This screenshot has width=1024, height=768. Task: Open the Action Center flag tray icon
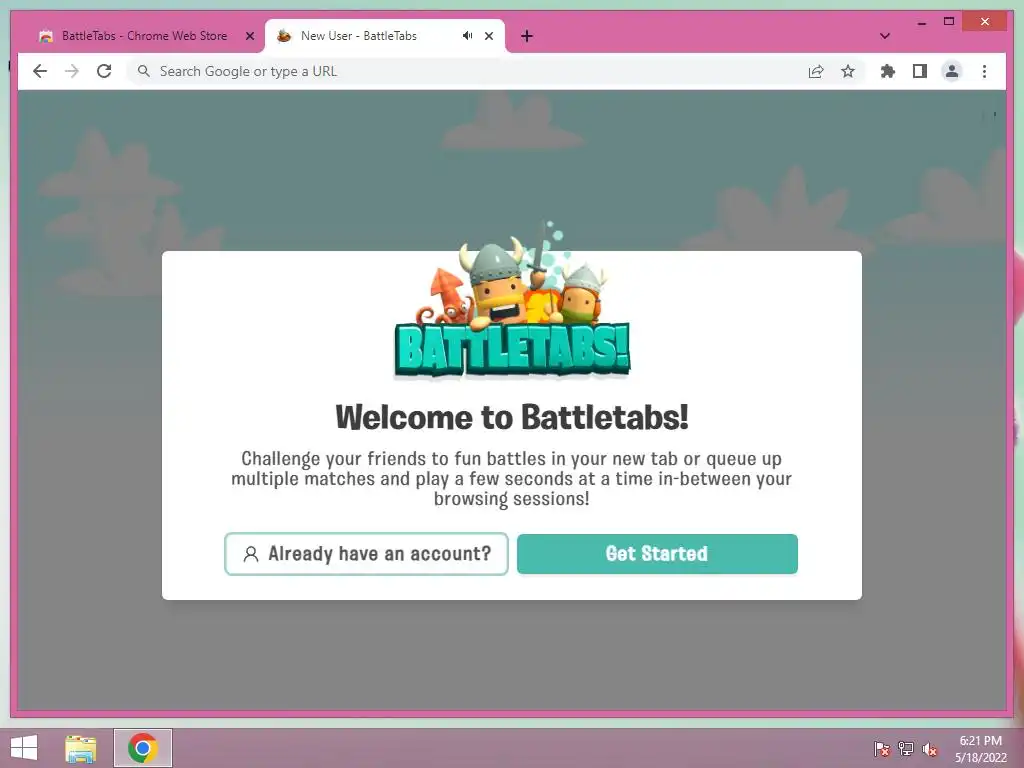[x=882, y=749]
